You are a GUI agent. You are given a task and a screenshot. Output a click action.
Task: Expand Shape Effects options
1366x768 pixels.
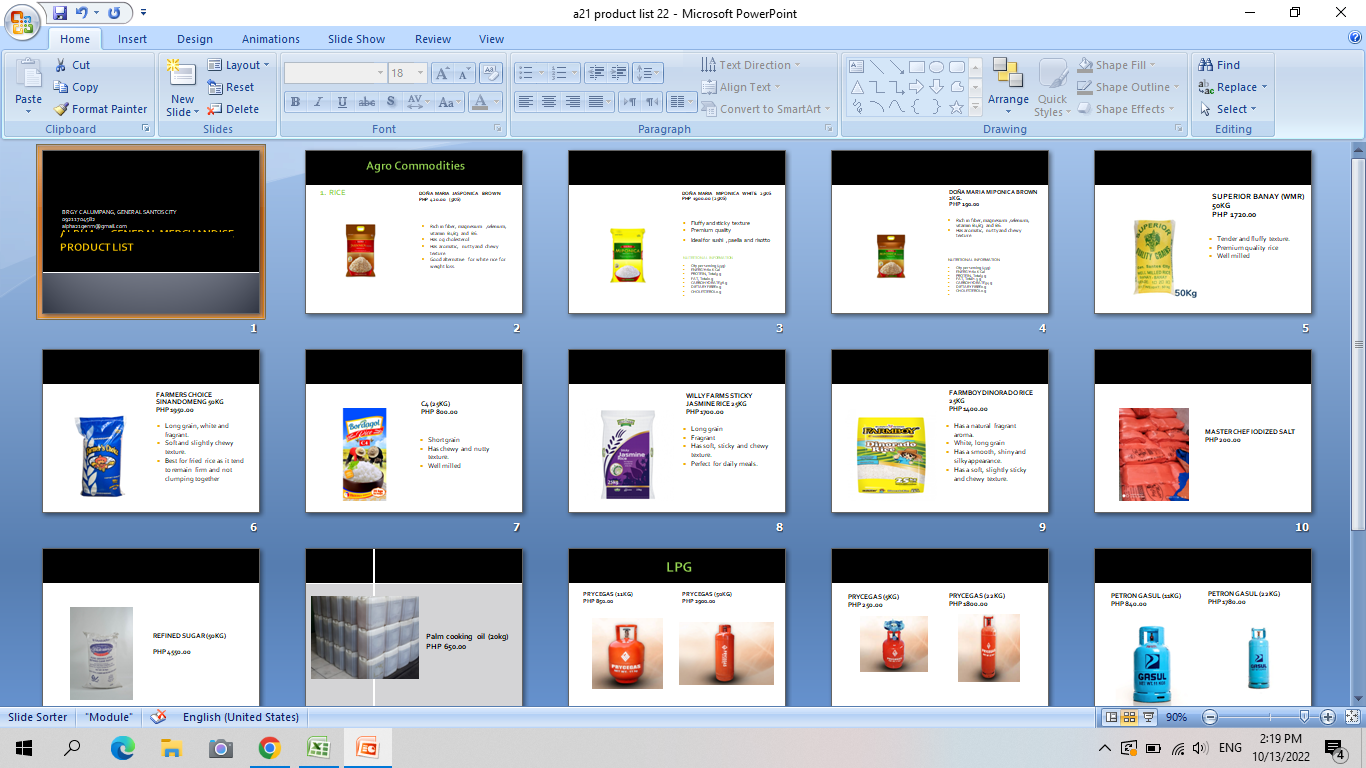point(1127,109)
